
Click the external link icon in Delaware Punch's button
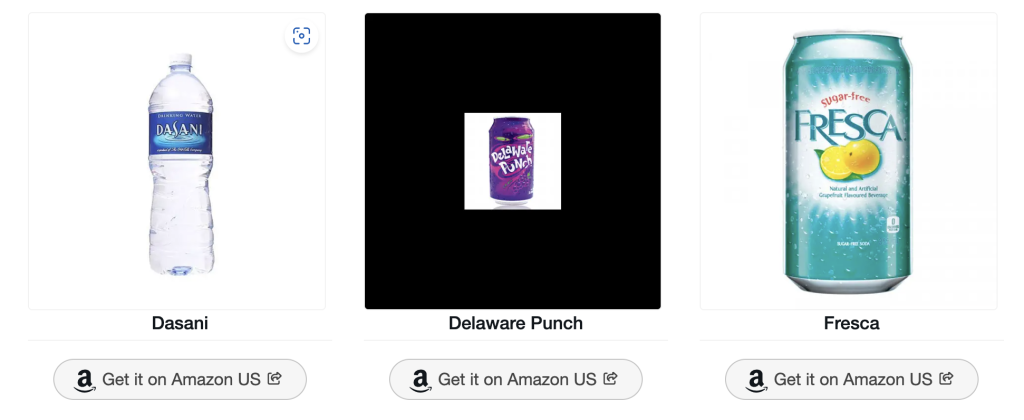[x=611, y=379]
